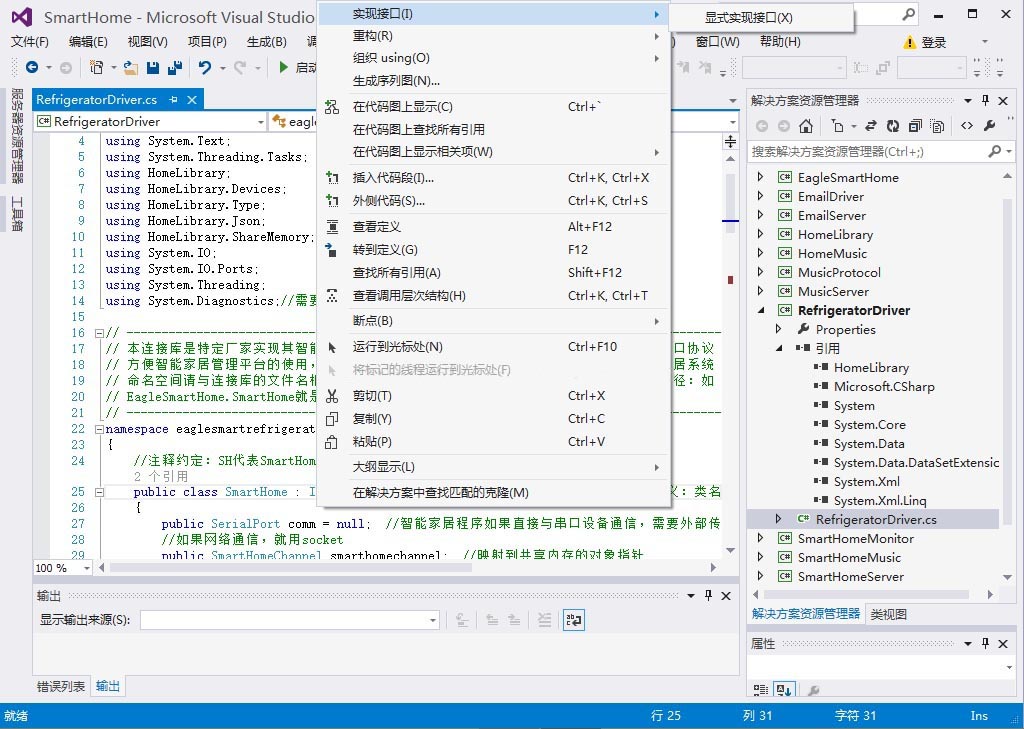
Task: Undo the last action with the toolbar undo arrow
Action: coord(205,67)
